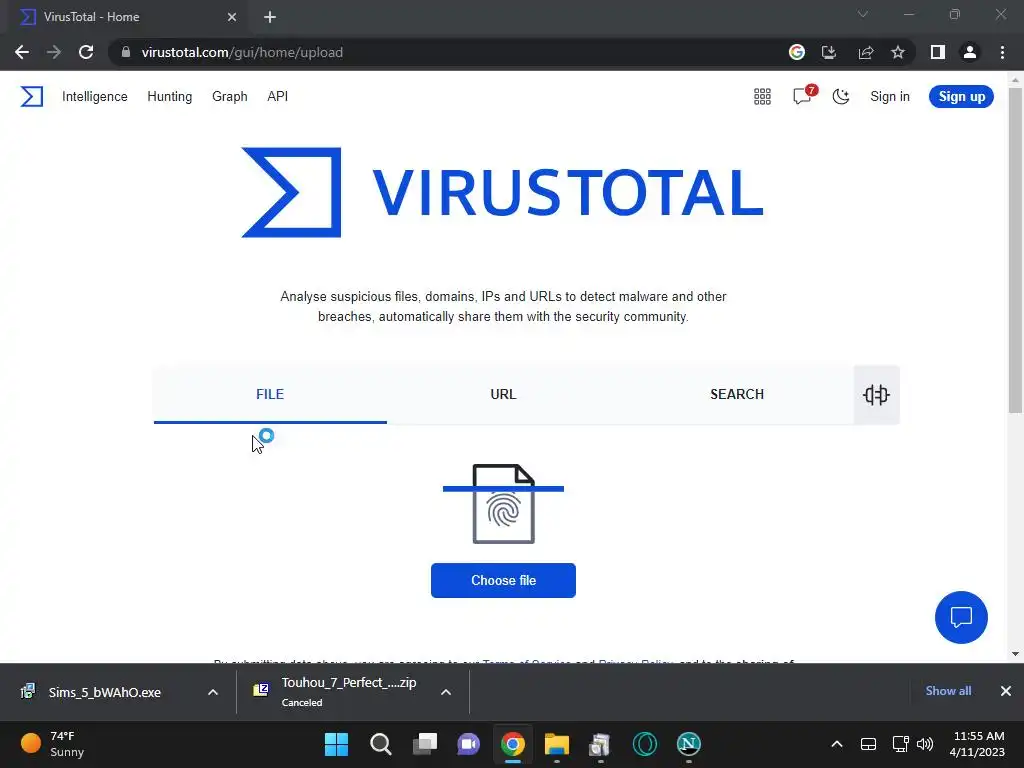The image size is (1024, 768).
Task: Click the browser forward arrow
Action: coord(54,52)
